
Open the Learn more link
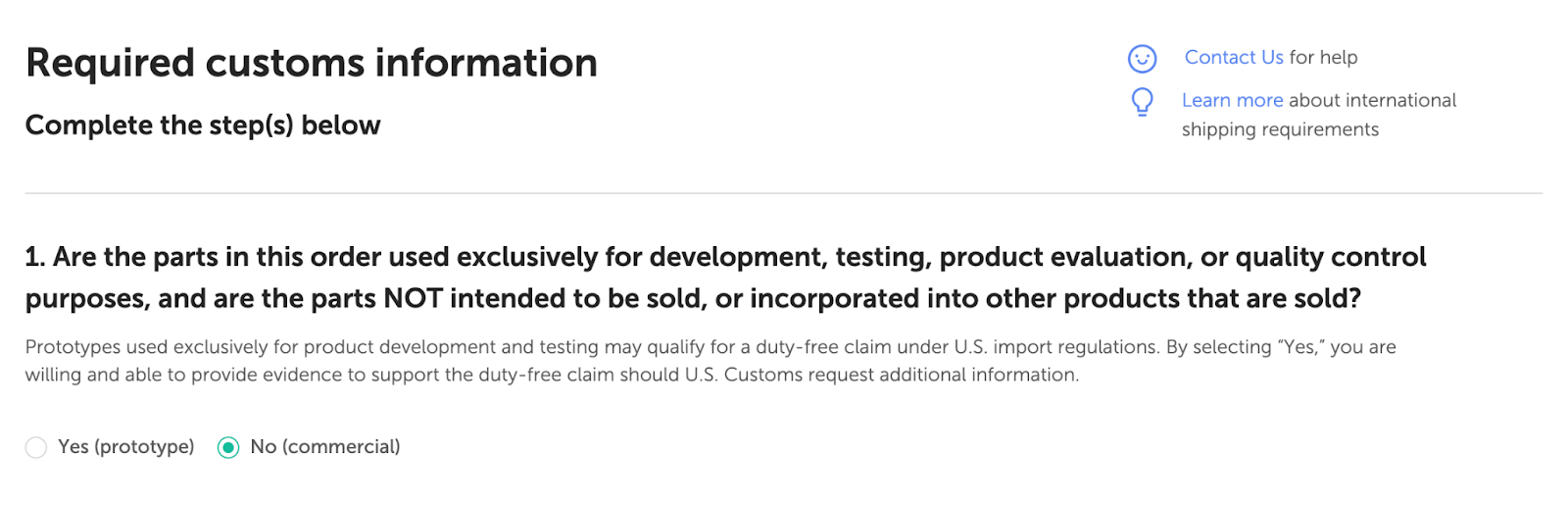1232,100
